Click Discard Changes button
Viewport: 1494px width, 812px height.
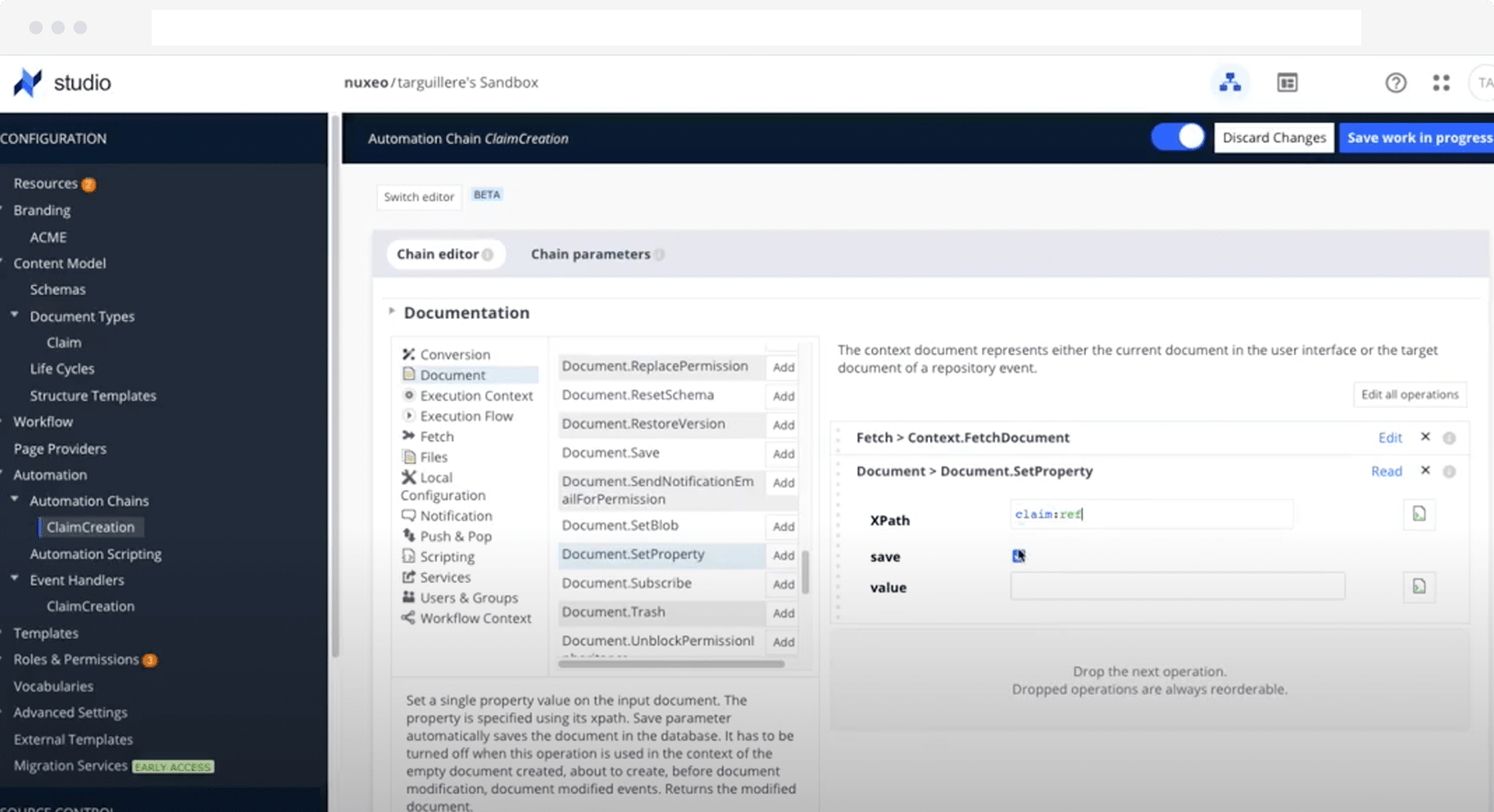coord(1274,137)
